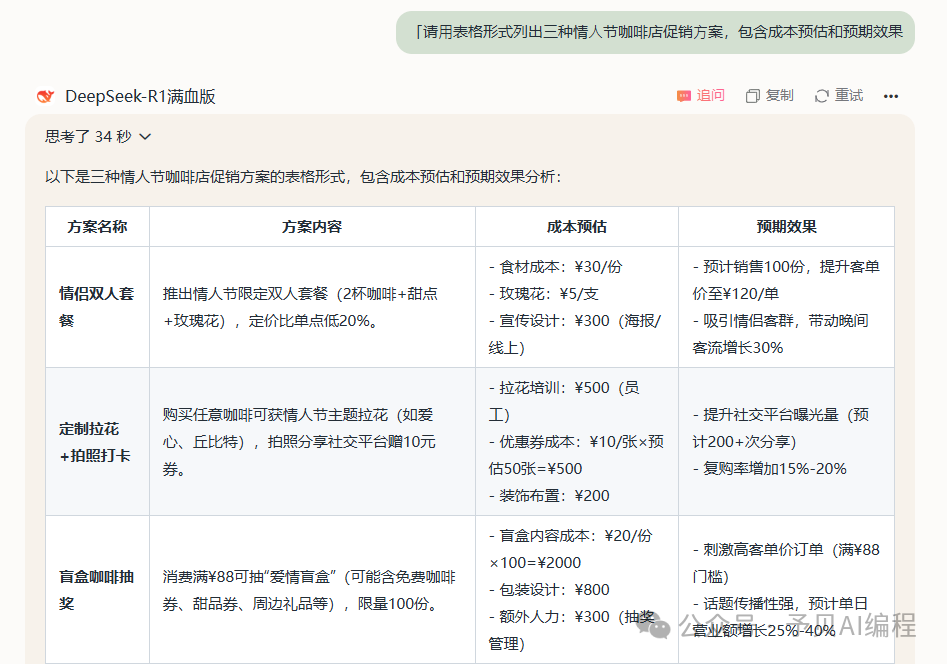Click the 消费满¥88 blind box description cell

[x=312, y=590]
